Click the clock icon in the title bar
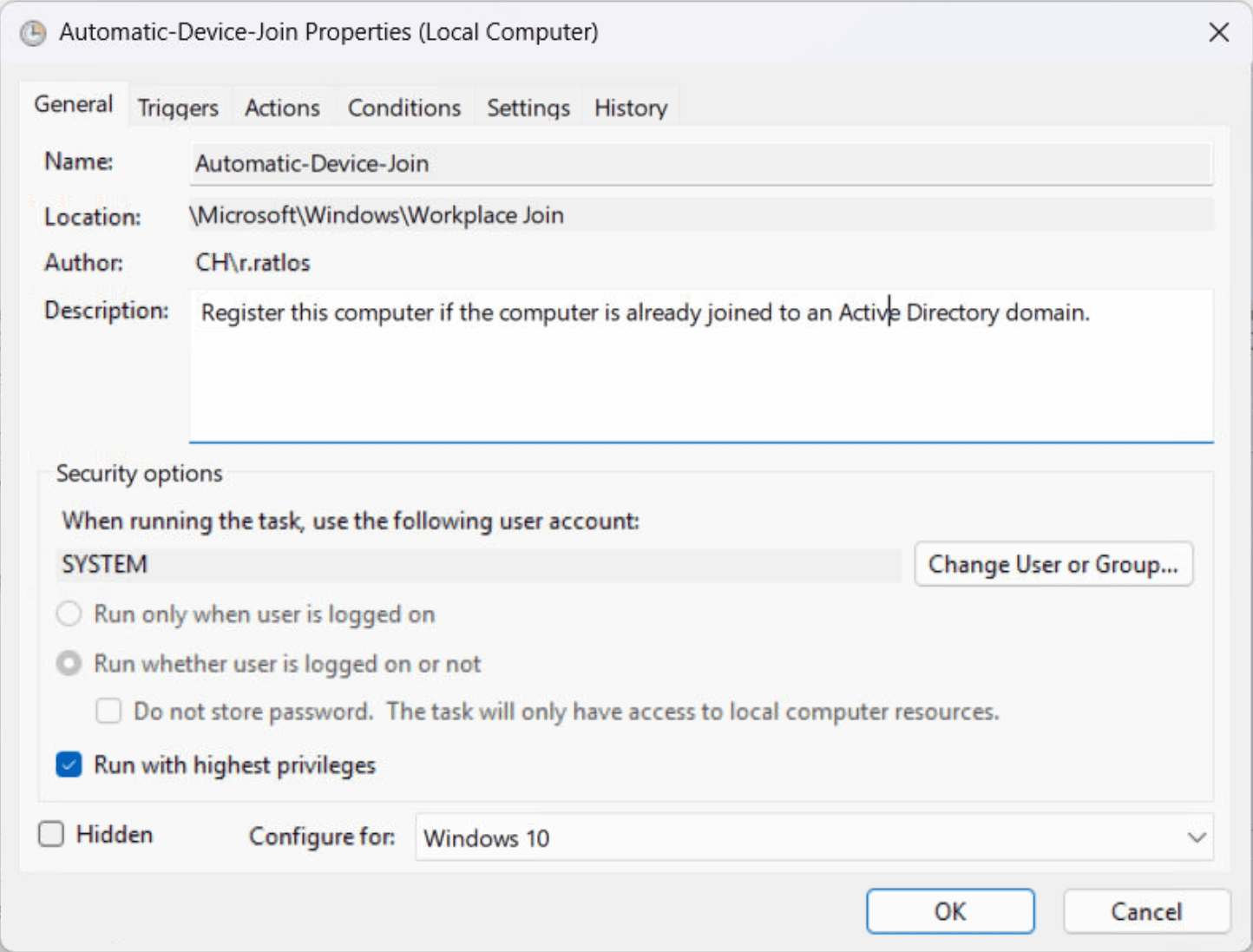Viewport: 1253px width, 952px height. 32,32
